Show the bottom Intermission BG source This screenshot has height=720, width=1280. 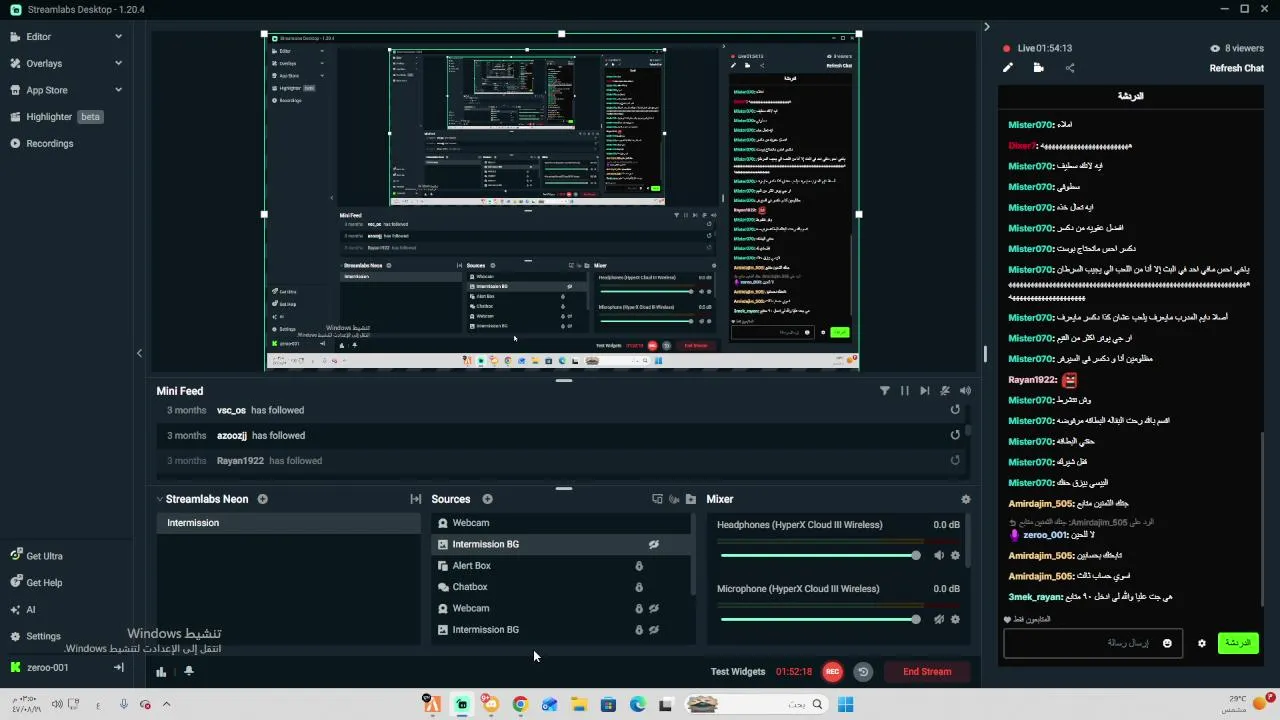point(654,630)
